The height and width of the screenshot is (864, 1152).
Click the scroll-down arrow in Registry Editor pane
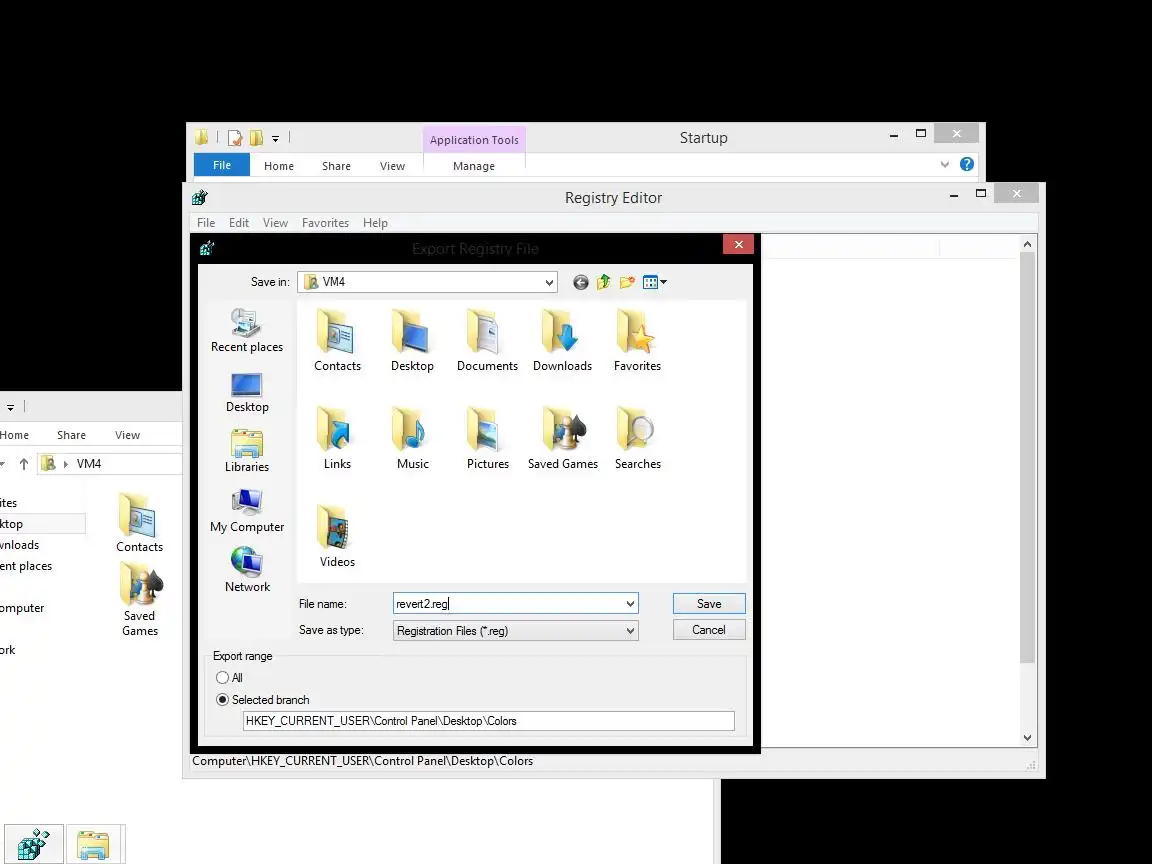(1027, 738)
